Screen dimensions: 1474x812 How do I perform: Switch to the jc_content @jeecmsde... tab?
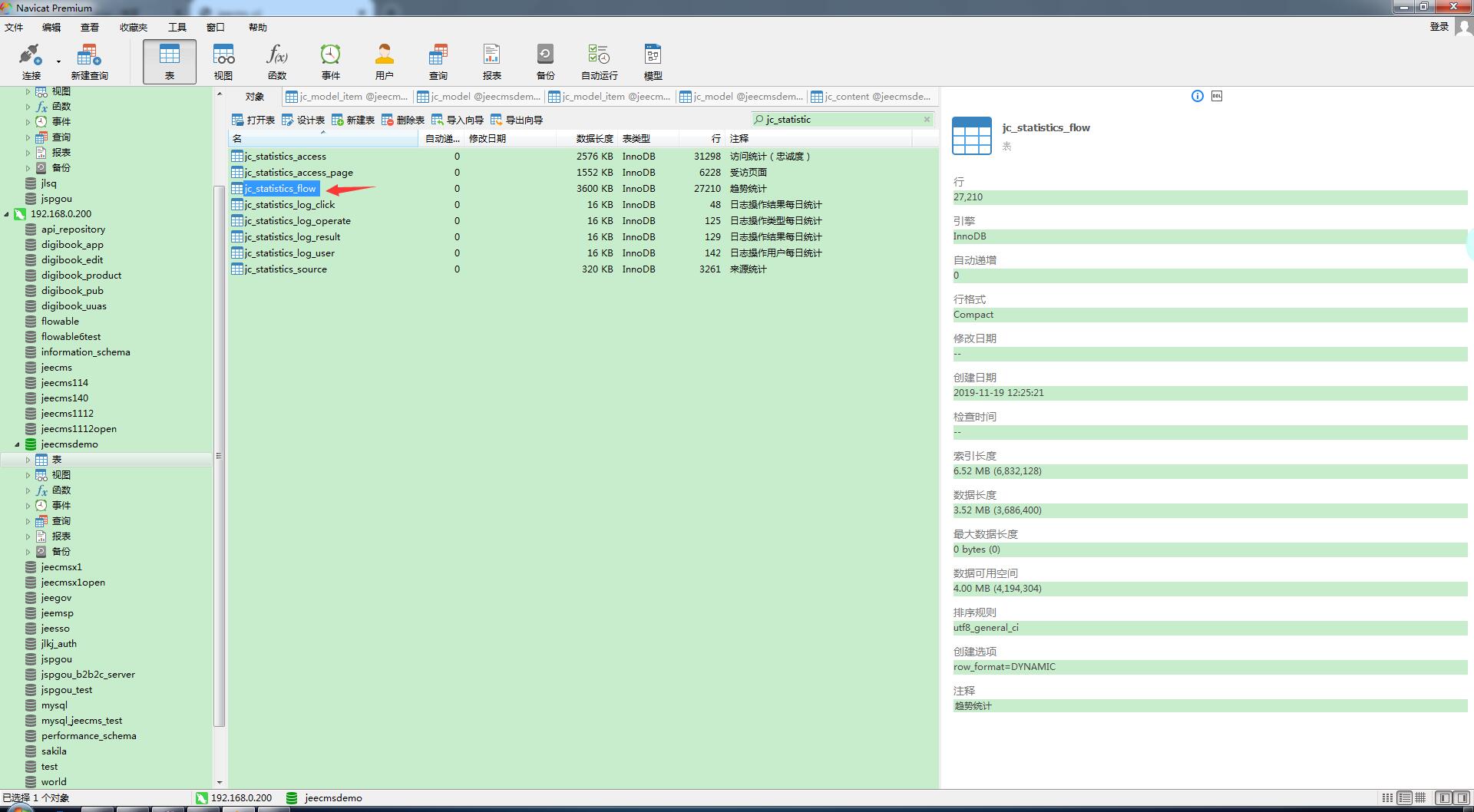[871, 97]
